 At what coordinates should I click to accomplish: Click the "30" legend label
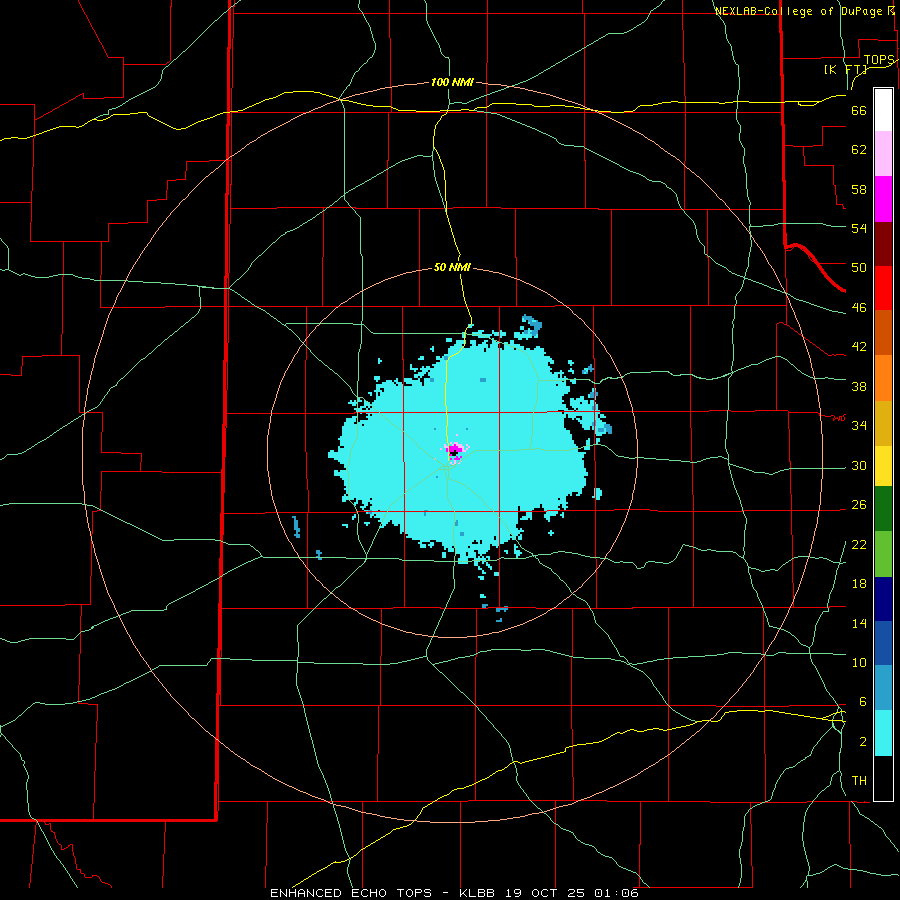click(859, 465)
